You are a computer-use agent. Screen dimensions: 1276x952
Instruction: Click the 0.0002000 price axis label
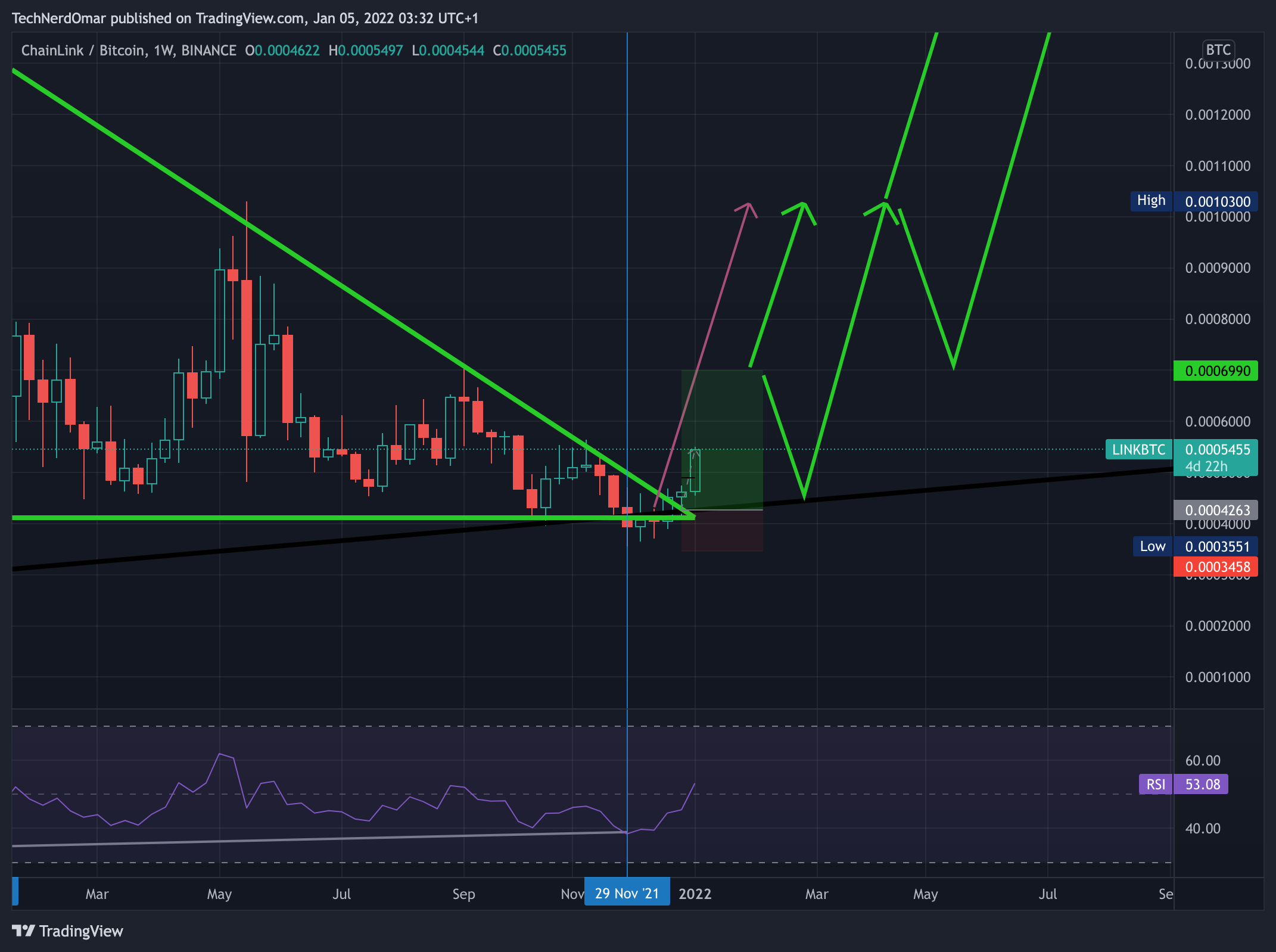click(1218, 626)
